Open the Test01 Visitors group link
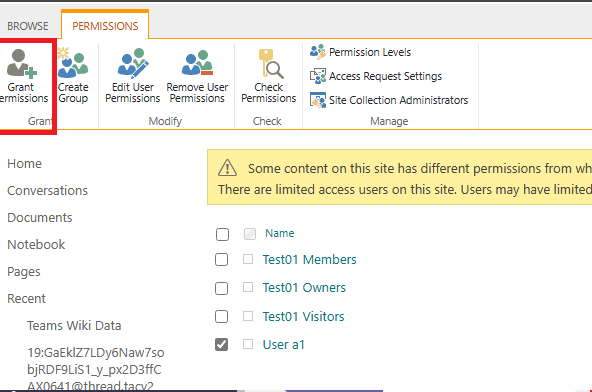 pyautogui.click(x=304, y=316)
